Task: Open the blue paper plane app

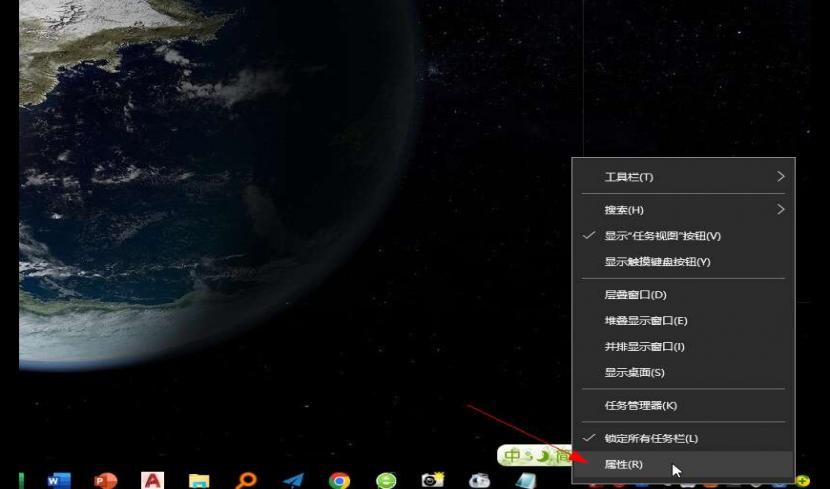Action: click(x=293, y=481)
